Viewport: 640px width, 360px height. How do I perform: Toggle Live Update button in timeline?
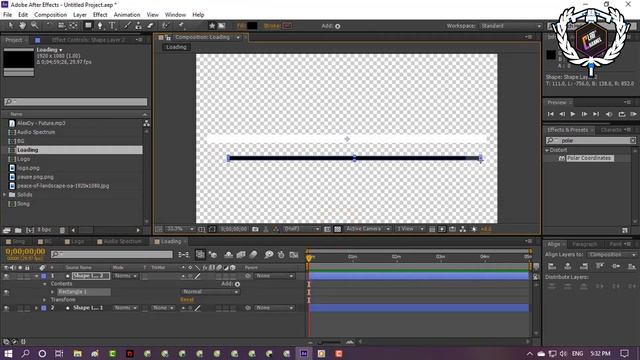point(200,255)
